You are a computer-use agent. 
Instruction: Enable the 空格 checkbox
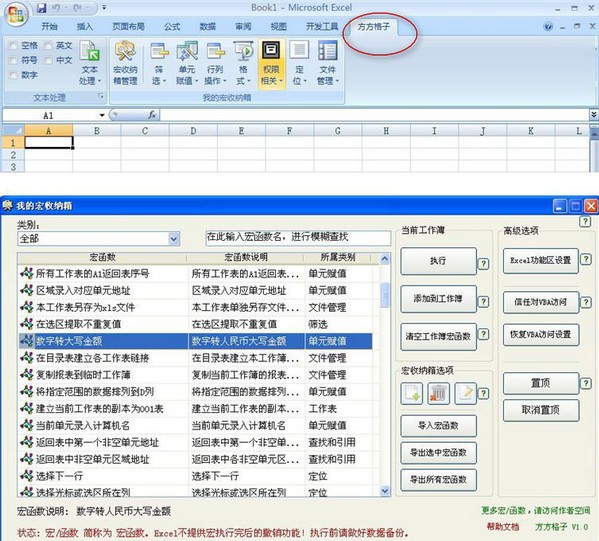[13, 46]
